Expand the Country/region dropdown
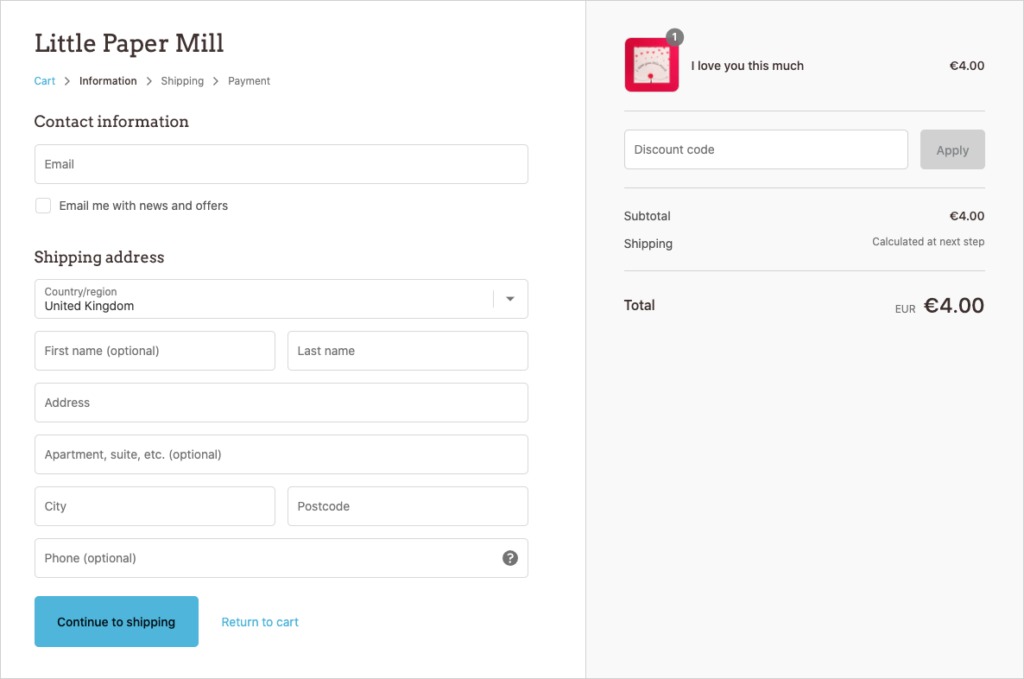Screen dimensions: 1024x679 click(281, 299)
